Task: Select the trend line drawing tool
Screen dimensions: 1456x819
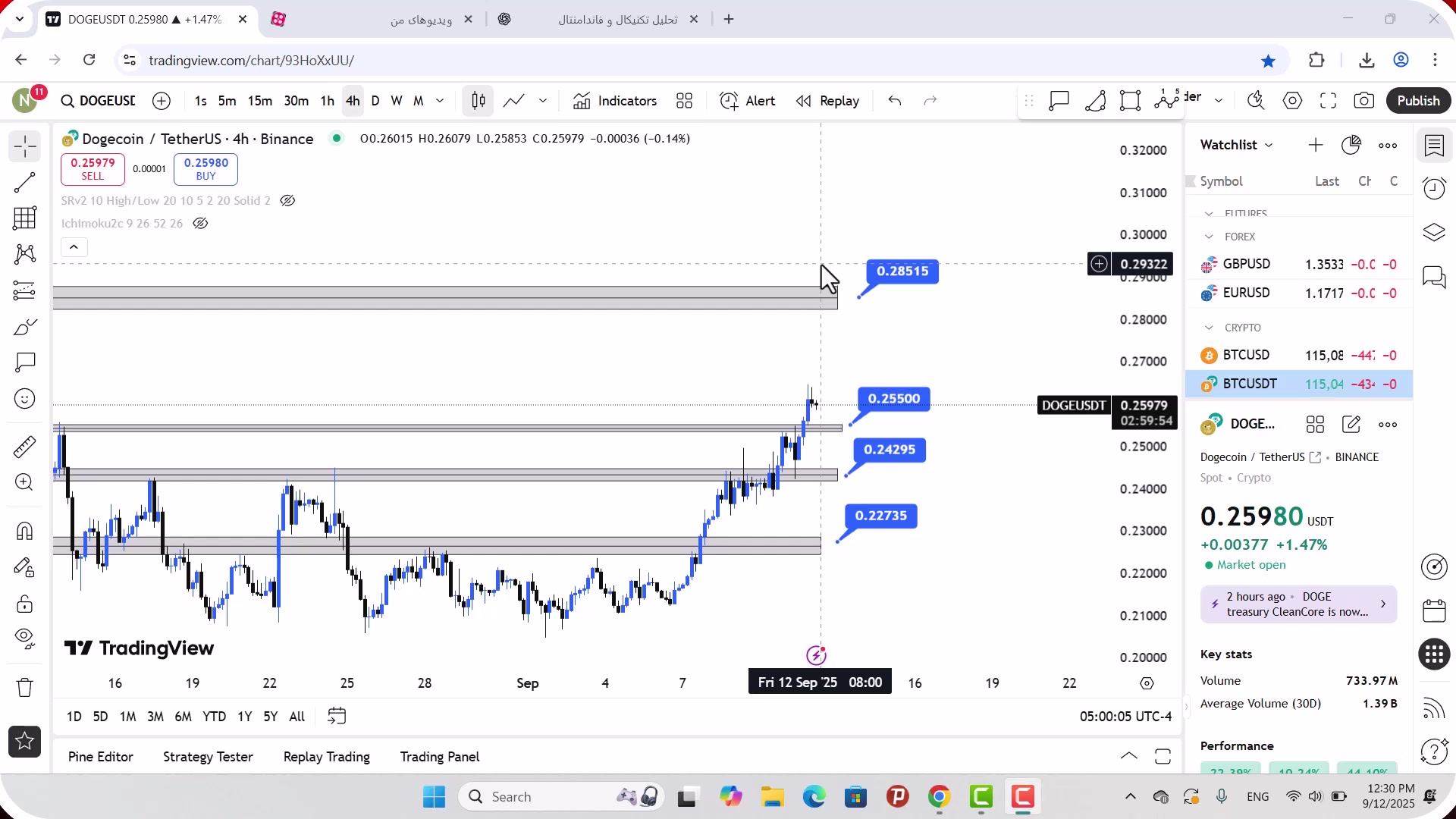Action: [x=25, y=182]
